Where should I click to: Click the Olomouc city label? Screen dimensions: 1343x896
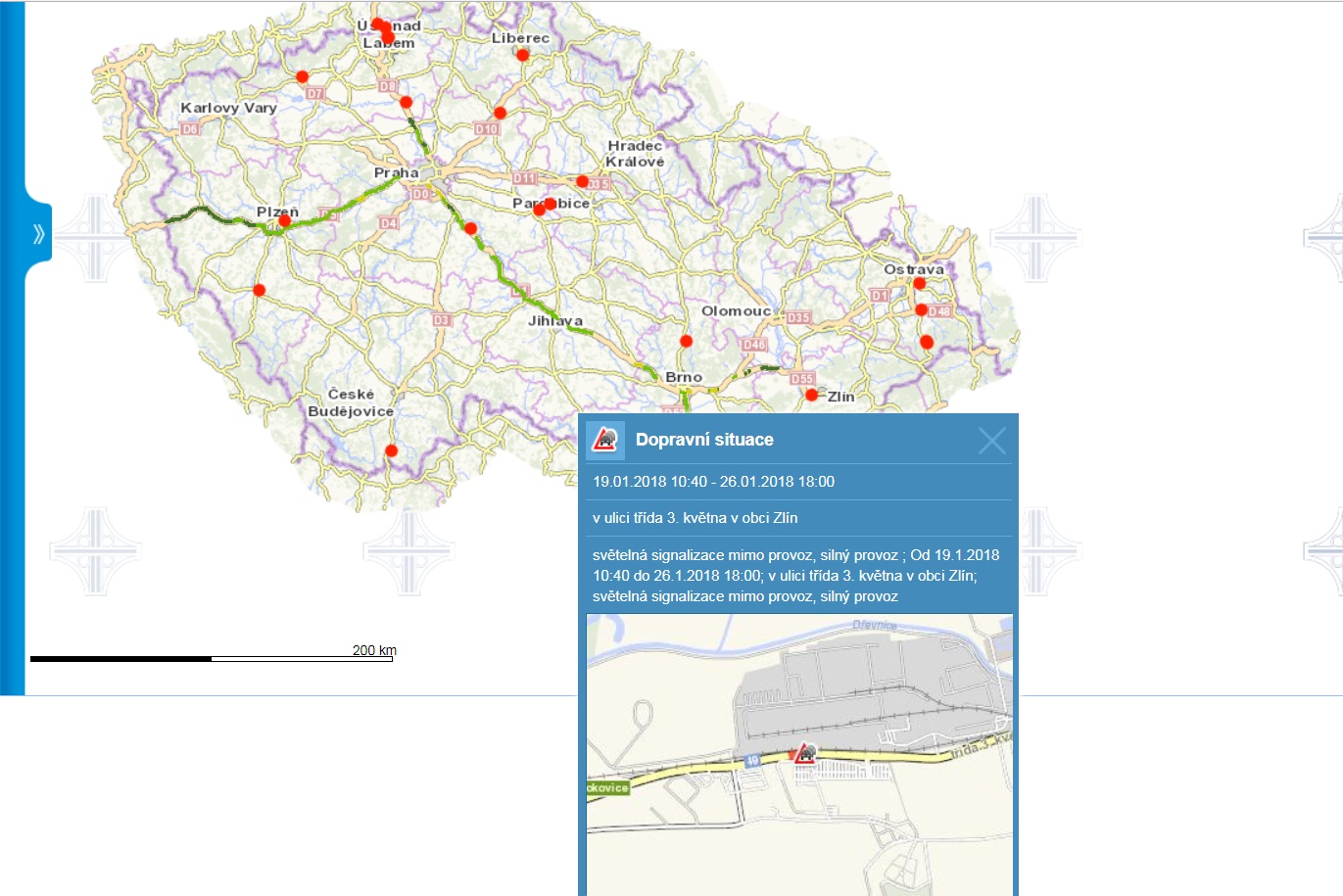click(736, 311)
